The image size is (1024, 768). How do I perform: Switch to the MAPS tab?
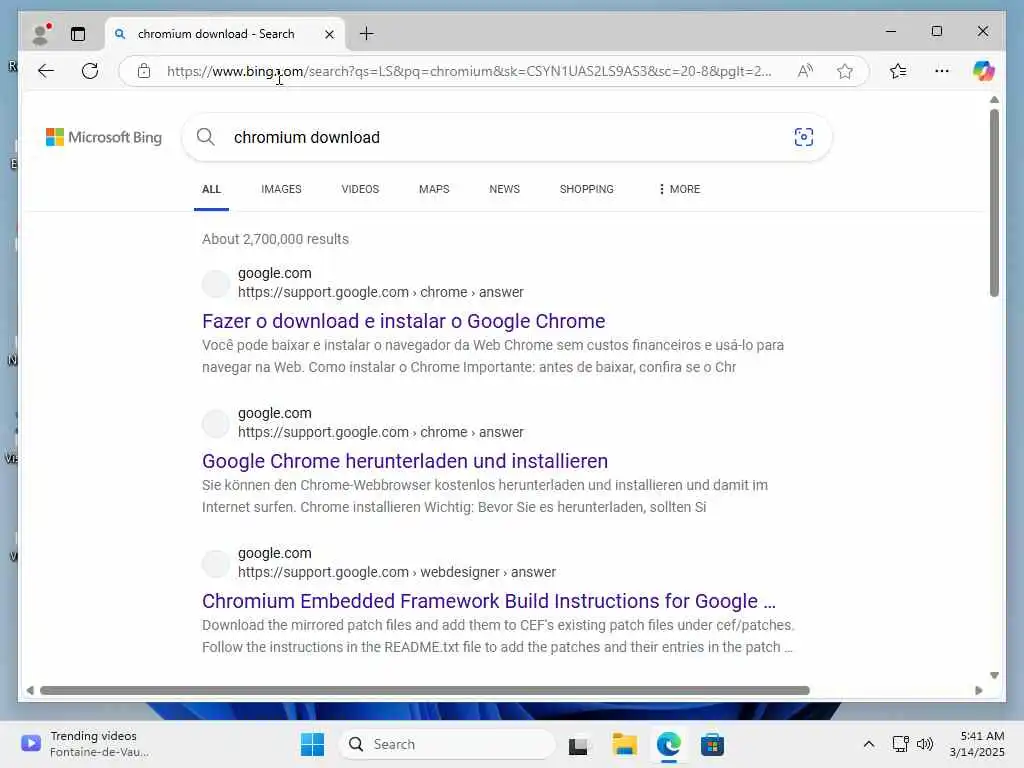(434, 189)
